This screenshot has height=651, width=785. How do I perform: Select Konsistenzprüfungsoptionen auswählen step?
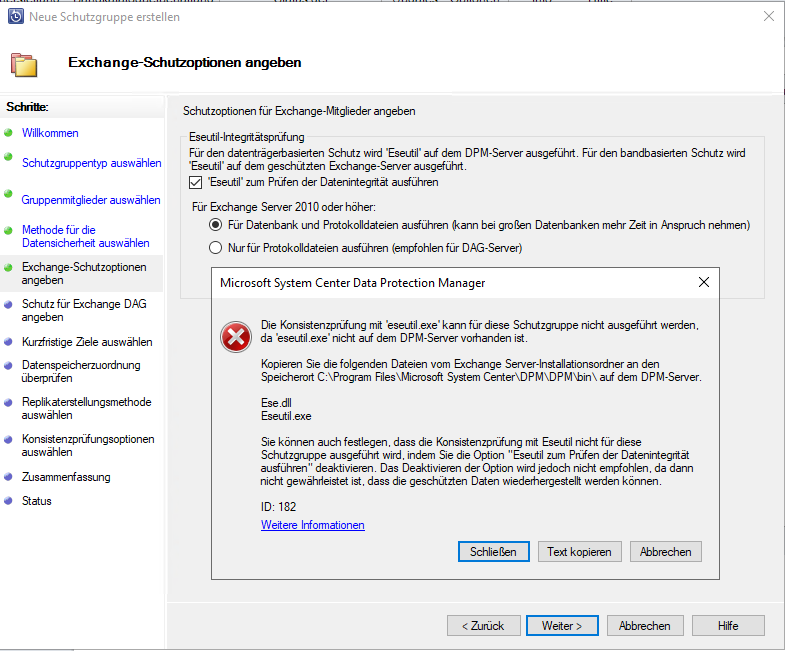[88, 446]
